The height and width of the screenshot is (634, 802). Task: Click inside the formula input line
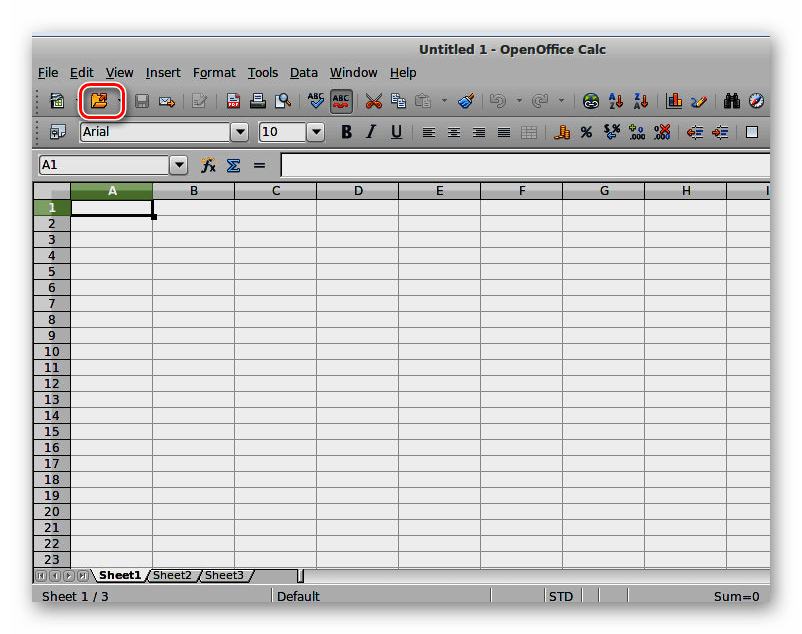[x=525, y=165]
